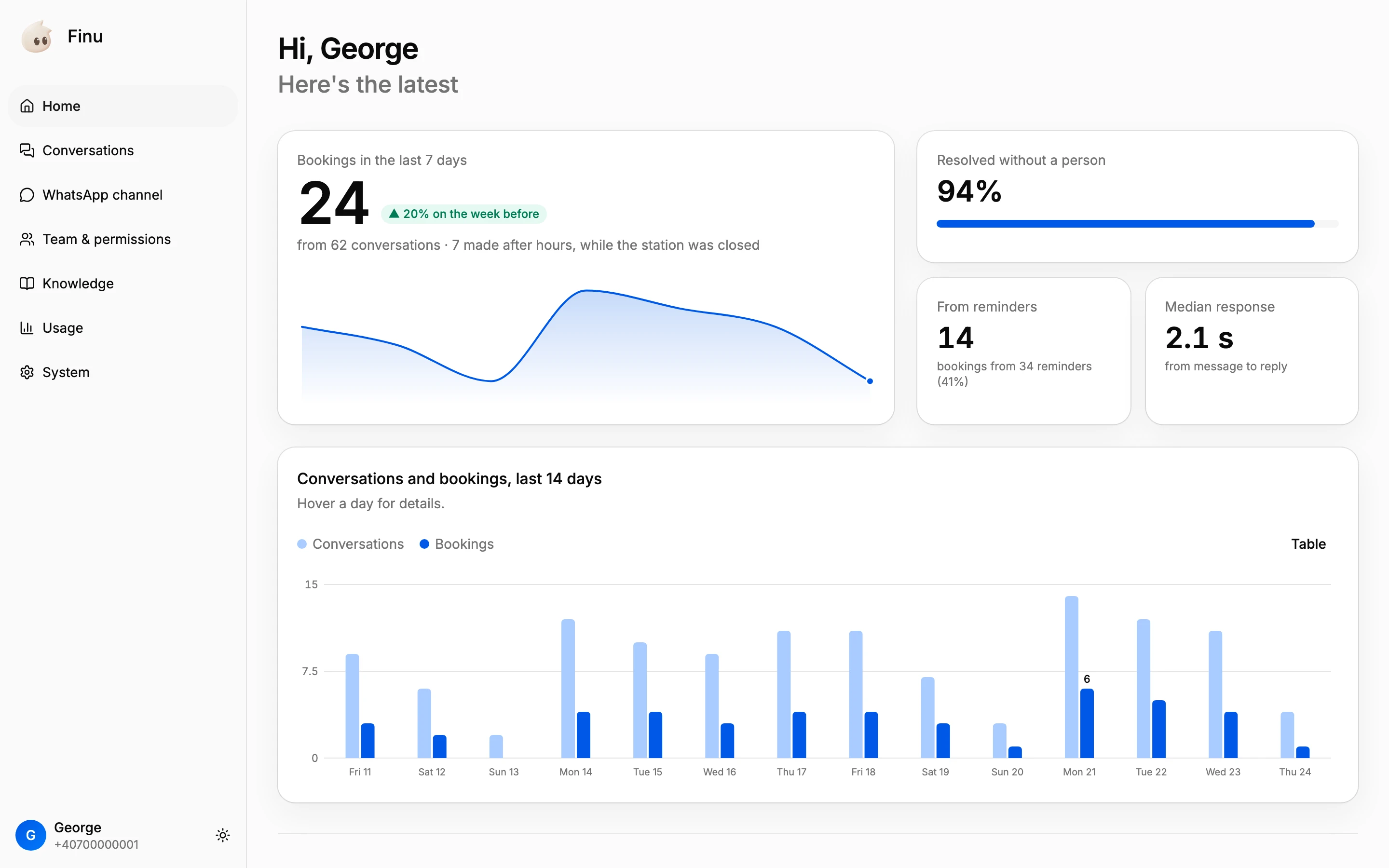The width and height of the screenshot is (1389, 868).
Task: Click the Mon 21 conversations bar
Action: (1071, 677)
